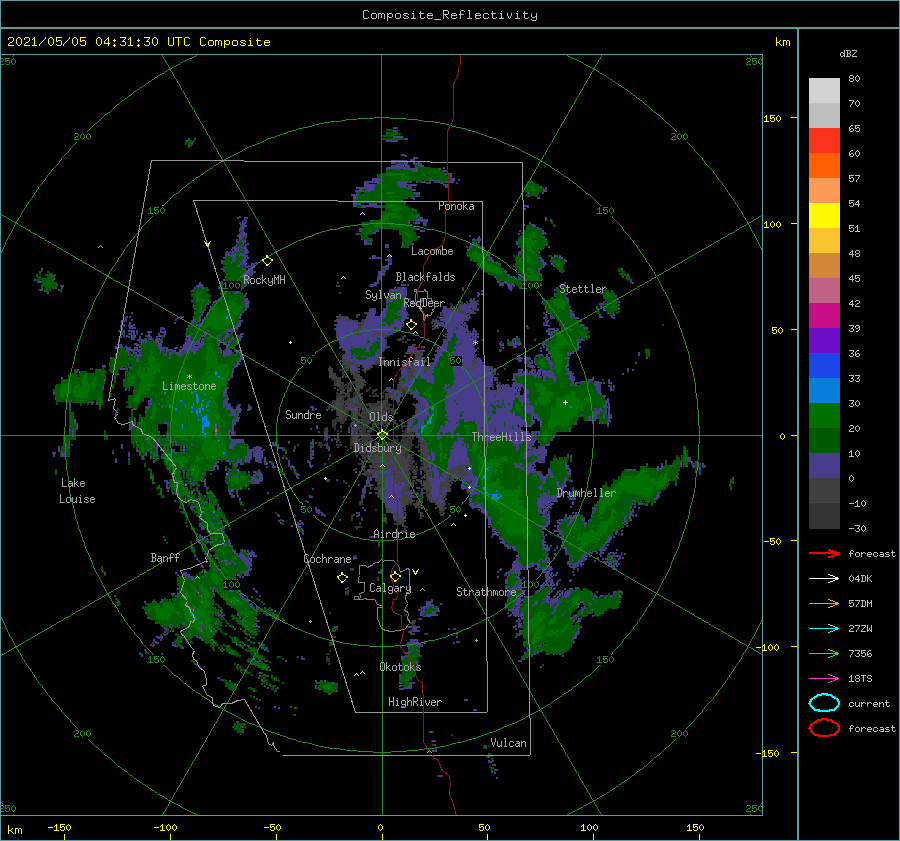Click the ThreeHills label

tap(502, 437)
